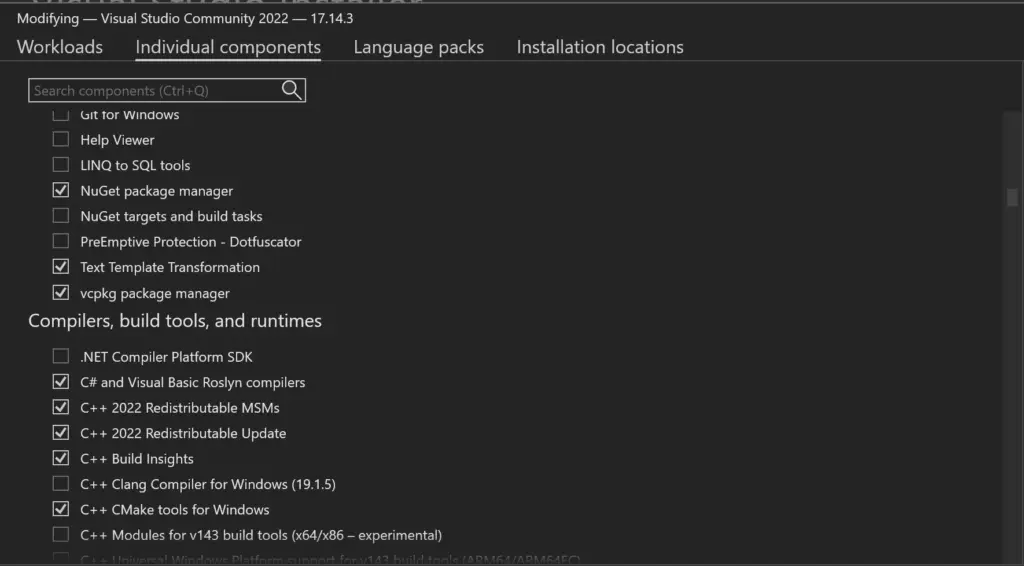
Task: Enable the Help Viewer checkbox
Action: point(61,140)
